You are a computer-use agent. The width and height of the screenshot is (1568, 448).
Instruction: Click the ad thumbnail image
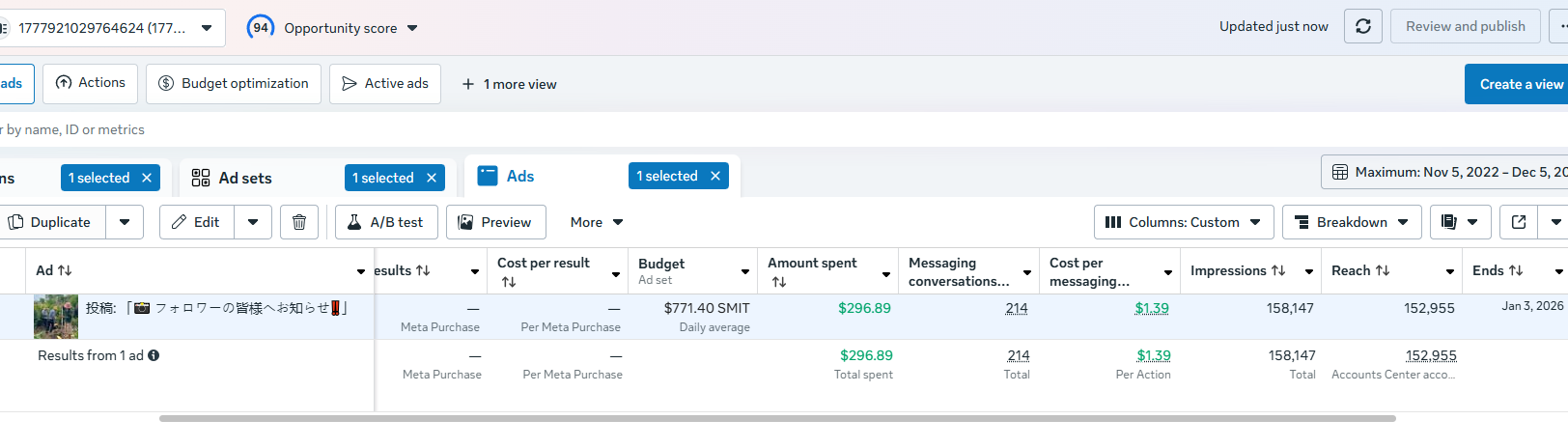56,317
